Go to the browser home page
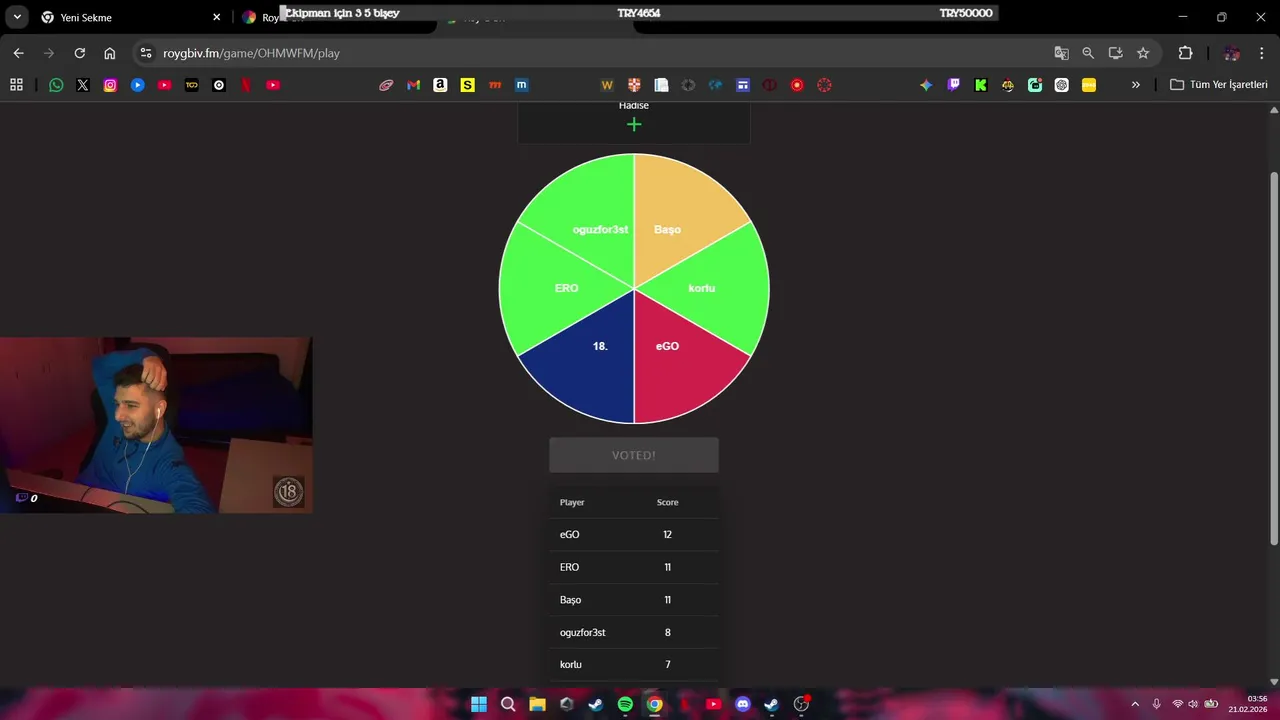This screenshot has width=1280, height=720. point(110,53)
